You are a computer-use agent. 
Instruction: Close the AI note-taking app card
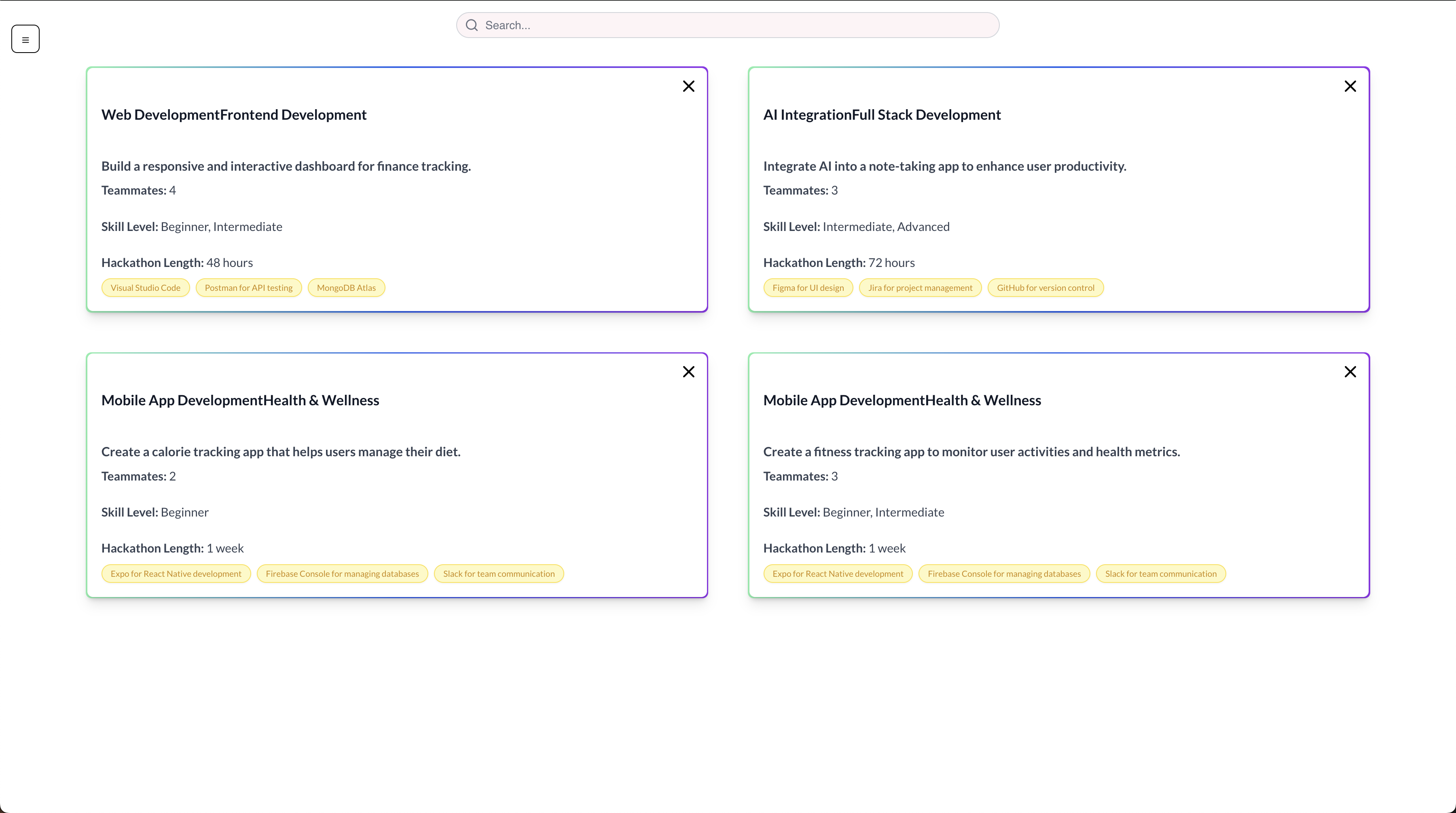click(1350, 86)
